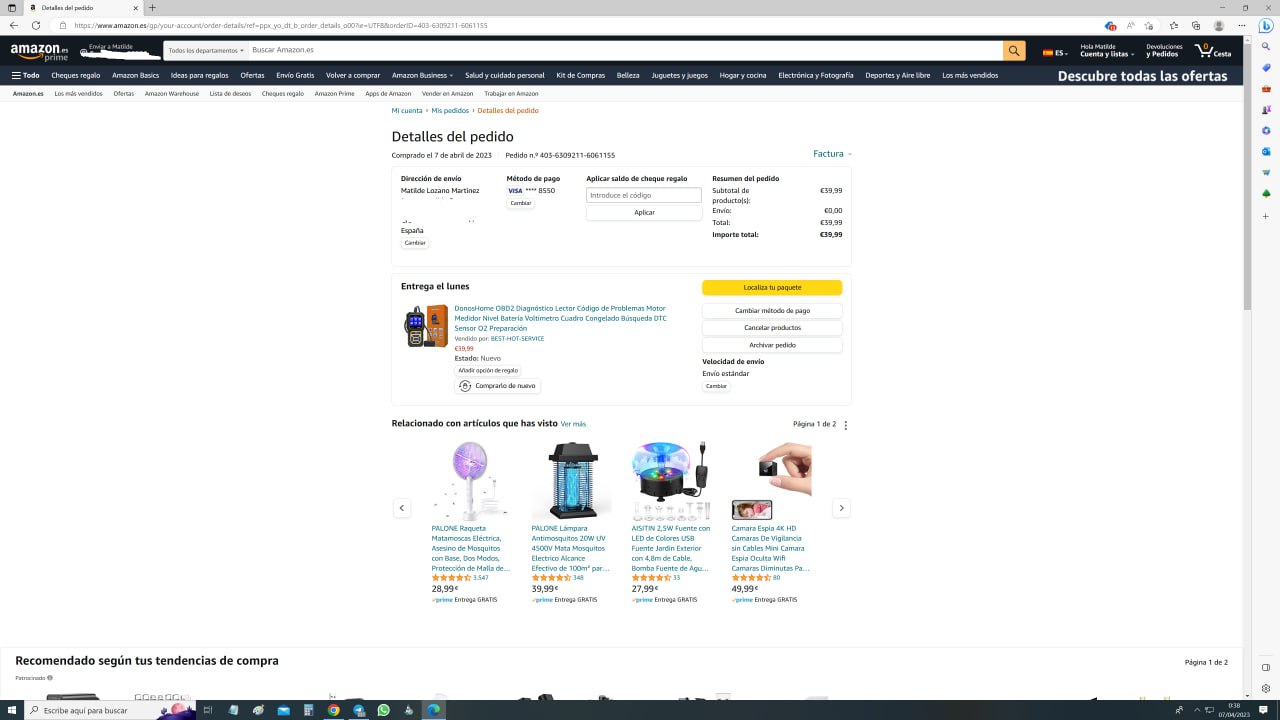The width and height of the screenshot is (1280, 720).
Task: Click the Comprarlo de nuevo button
Action: coord(497,386)
